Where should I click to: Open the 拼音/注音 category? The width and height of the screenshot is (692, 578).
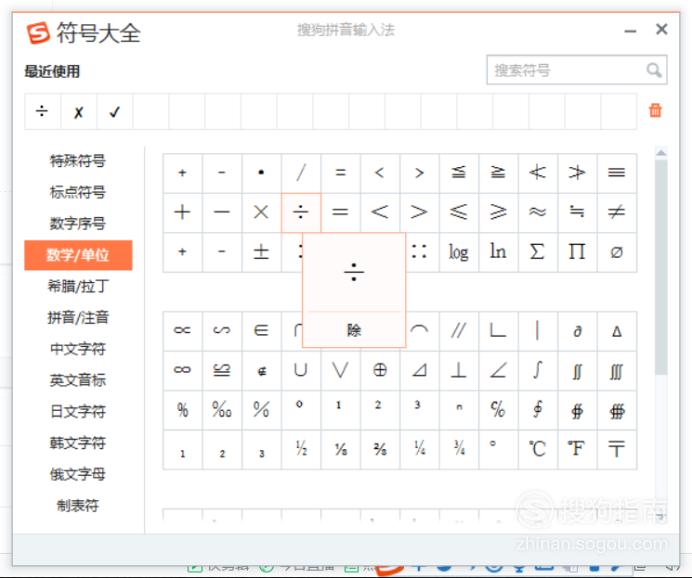(x=78, y=318)
